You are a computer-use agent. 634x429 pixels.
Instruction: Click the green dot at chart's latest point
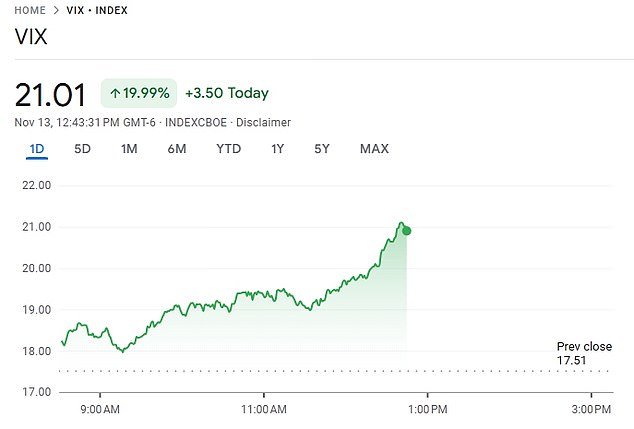[406, 231]
